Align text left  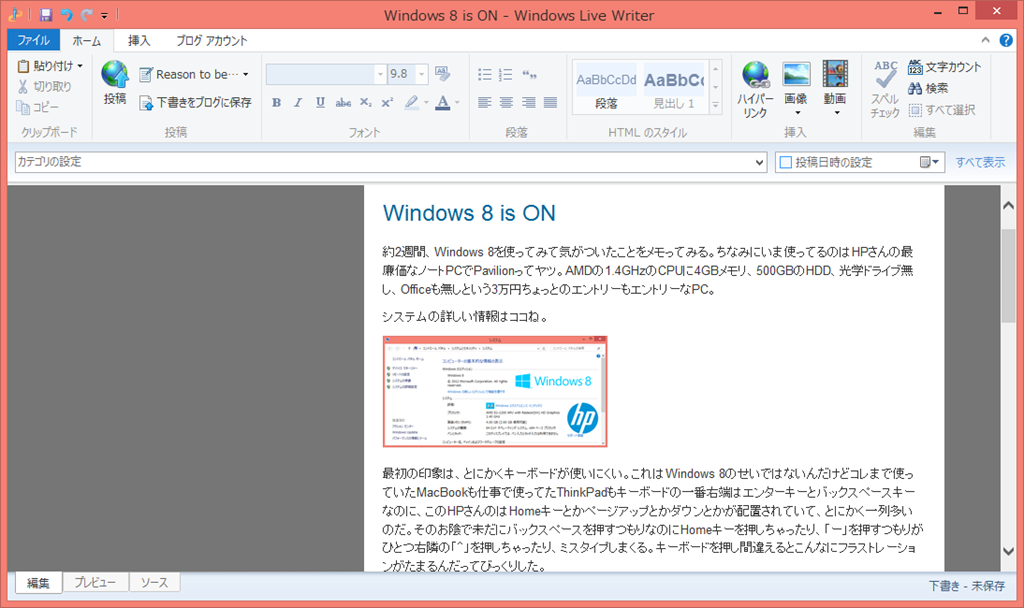click(x=485, y=103)
